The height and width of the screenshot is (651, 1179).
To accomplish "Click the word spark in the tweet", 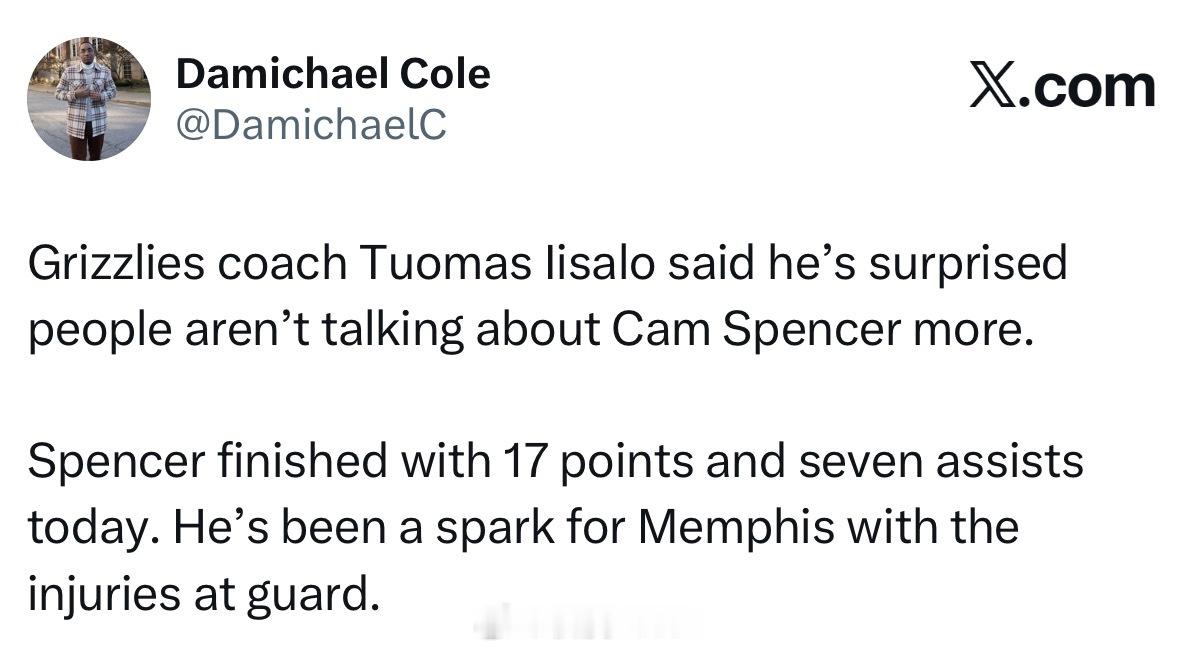I will 495,529.
